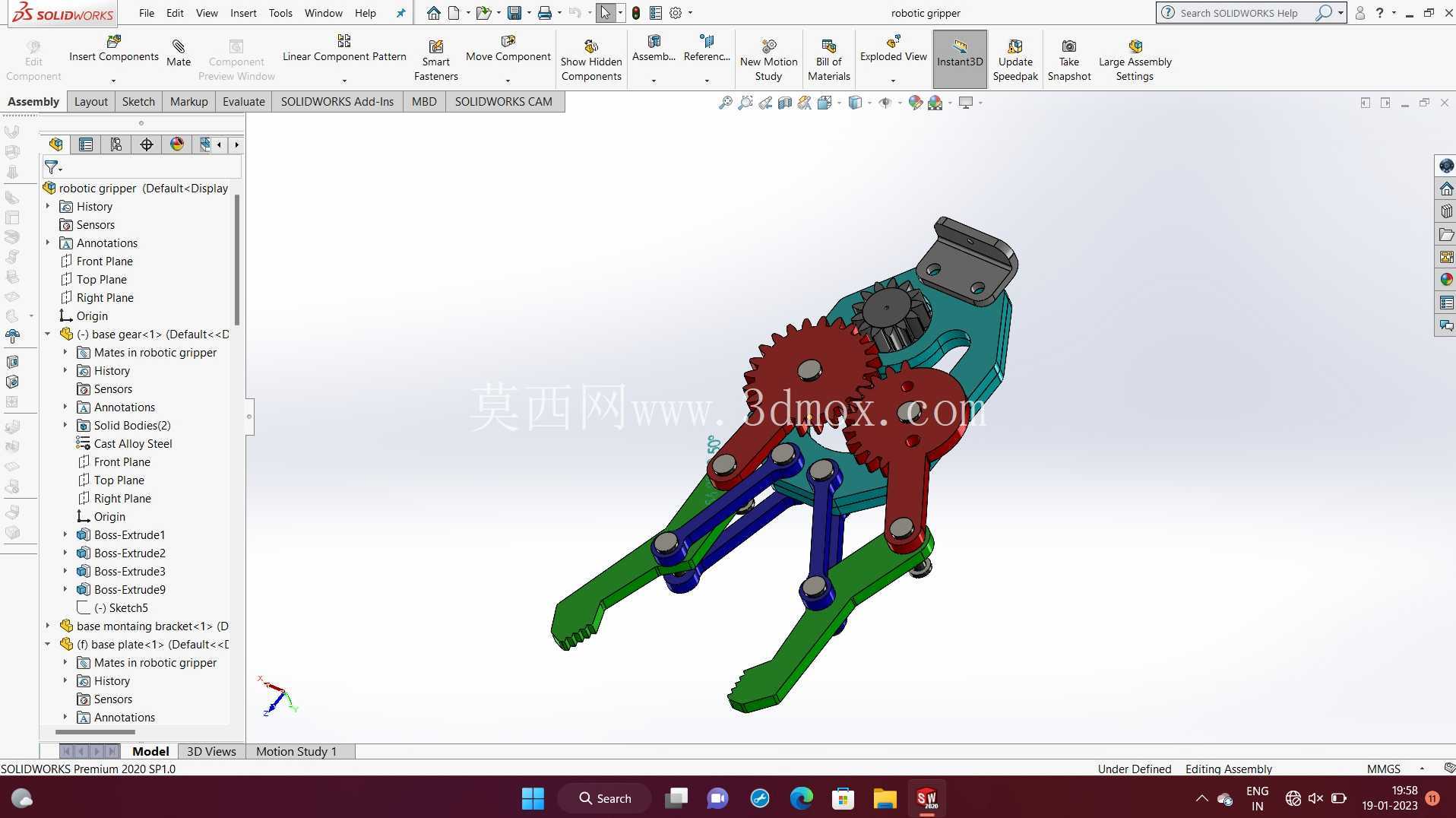Open the FeatureManager Design Tree tab
Image resolution: width=1456 pixels, height=818 pixels.
point(55,144)
